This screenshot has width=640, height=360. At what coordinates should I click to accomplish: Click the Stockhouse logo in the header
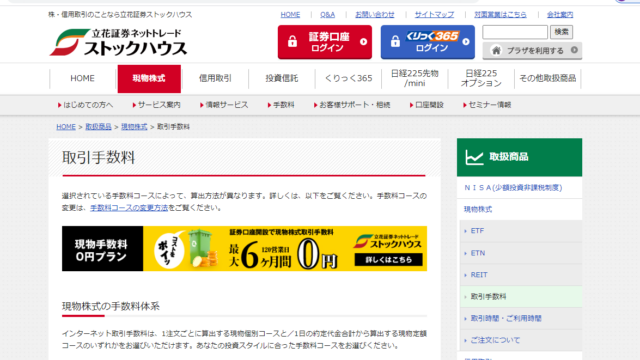[118, 42]
